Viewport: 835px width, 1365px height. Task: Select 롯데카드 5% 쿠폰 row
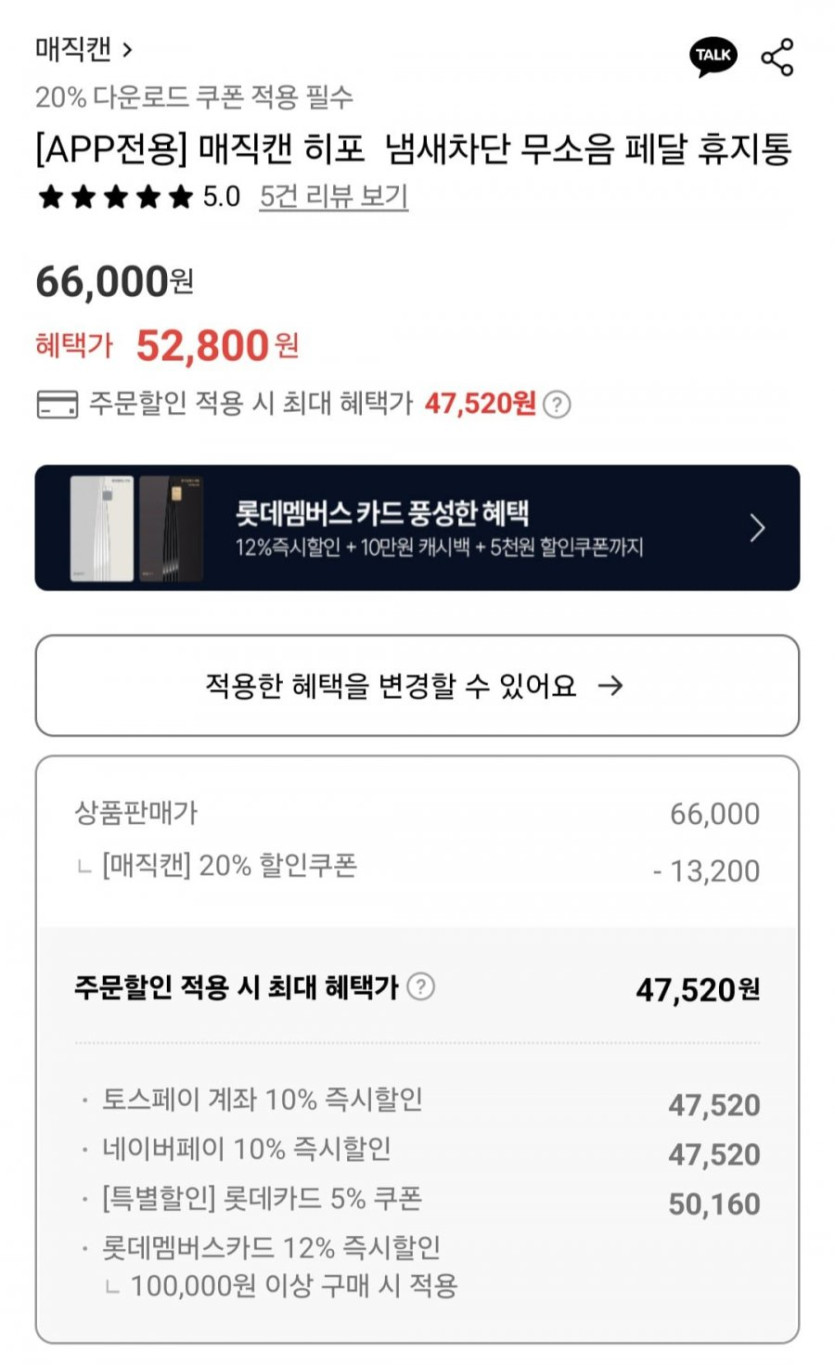[262, 1198]
